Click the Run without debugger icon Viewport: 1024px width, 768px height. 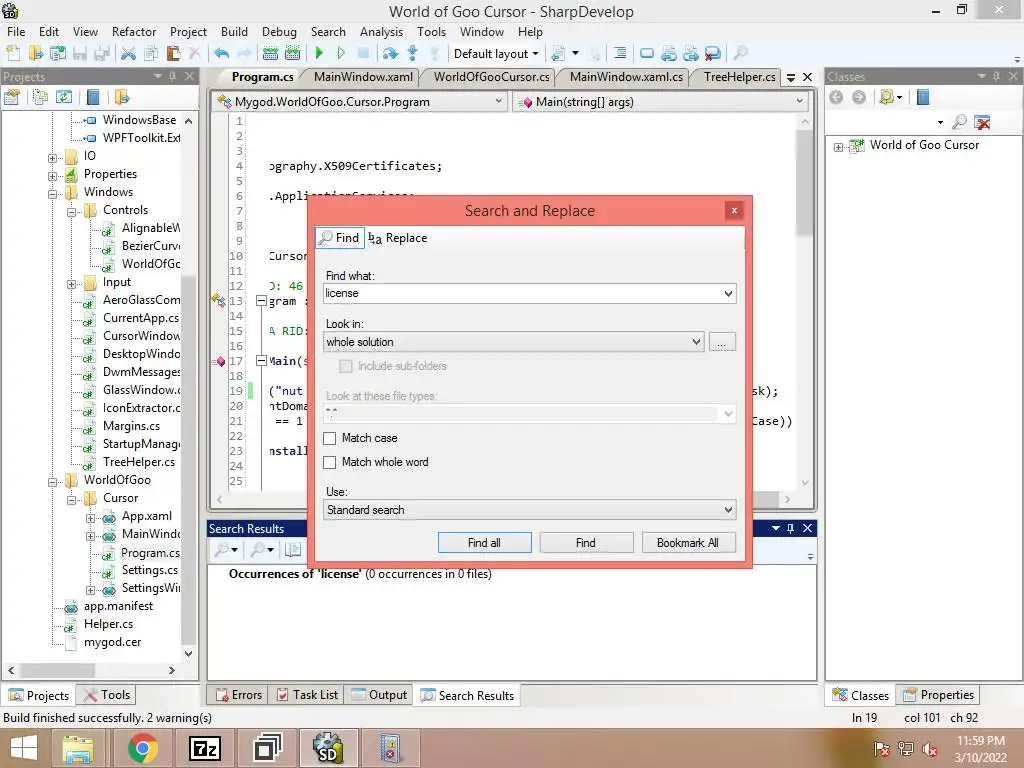pos(341,54)
